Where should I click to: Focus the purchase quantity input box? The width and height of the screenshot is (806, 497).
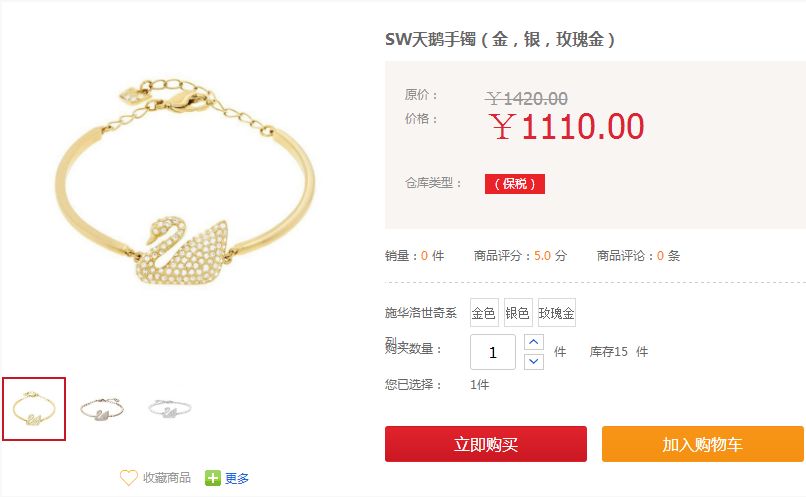493,352
